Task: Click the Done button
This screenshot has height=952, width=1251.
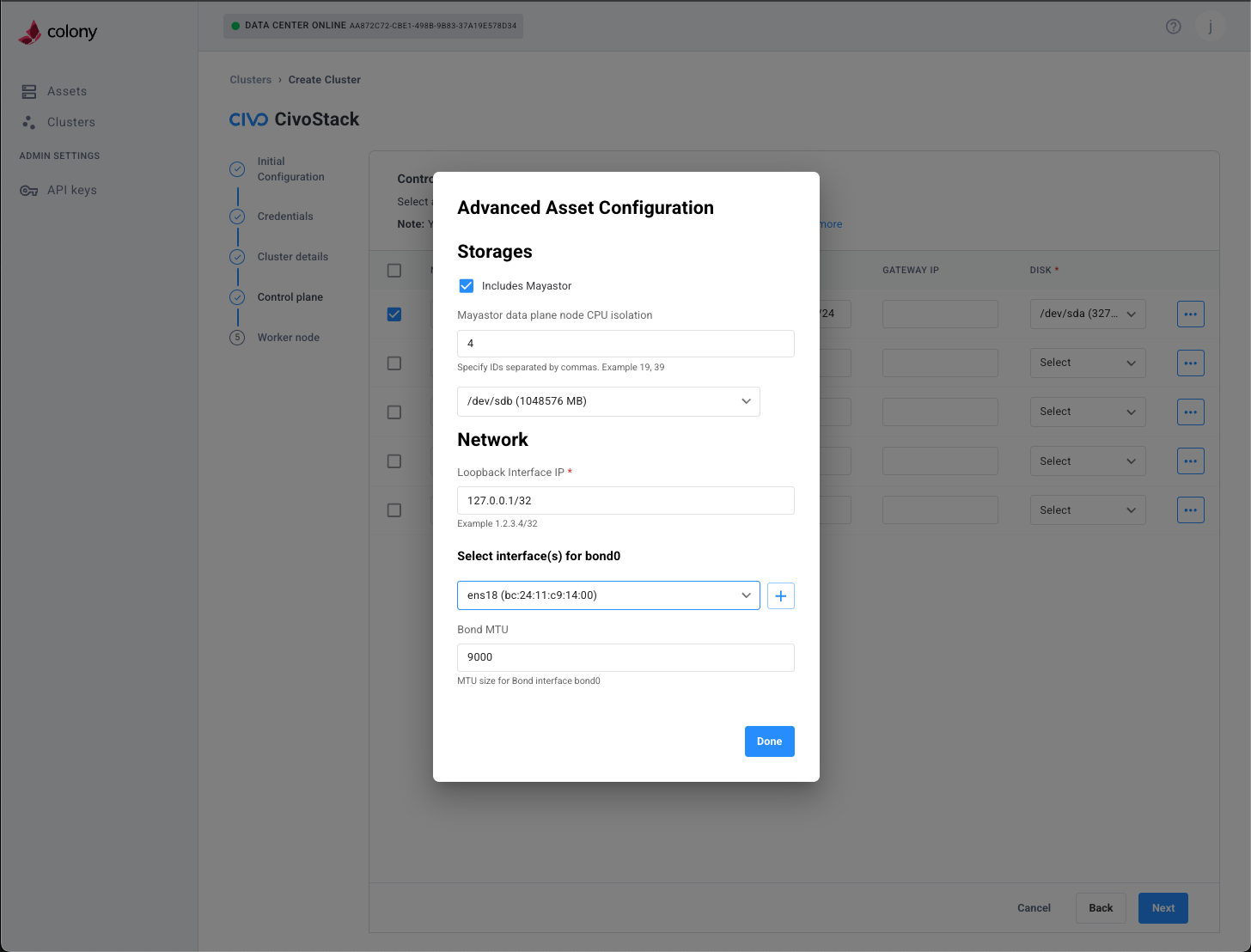Action: tap(769, 741)
